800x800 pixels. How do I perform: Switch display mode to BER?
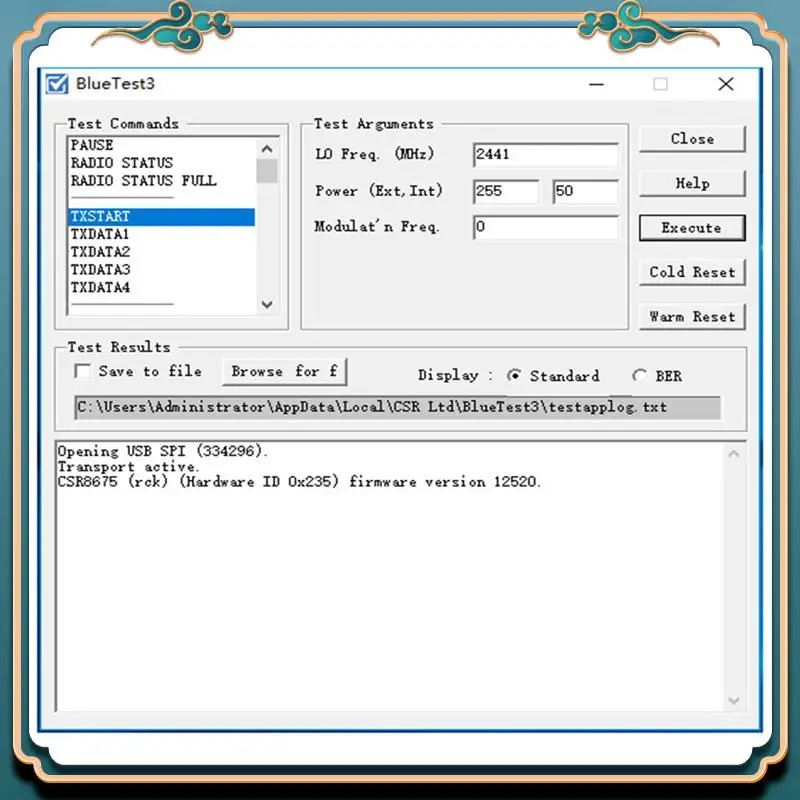click(640, 376)
